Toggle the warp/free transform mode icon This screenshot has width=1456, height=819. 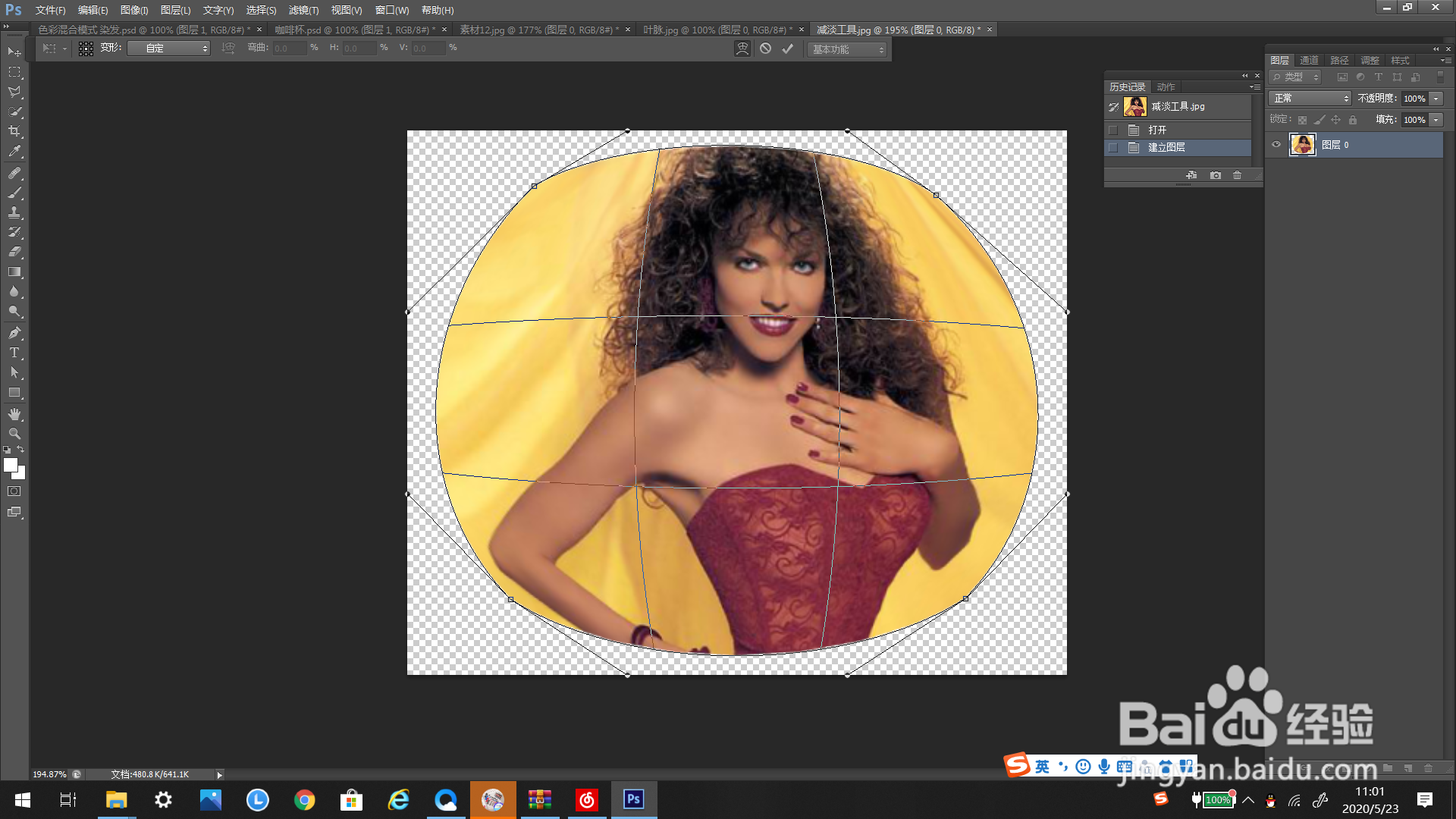(x=742, y=49)
